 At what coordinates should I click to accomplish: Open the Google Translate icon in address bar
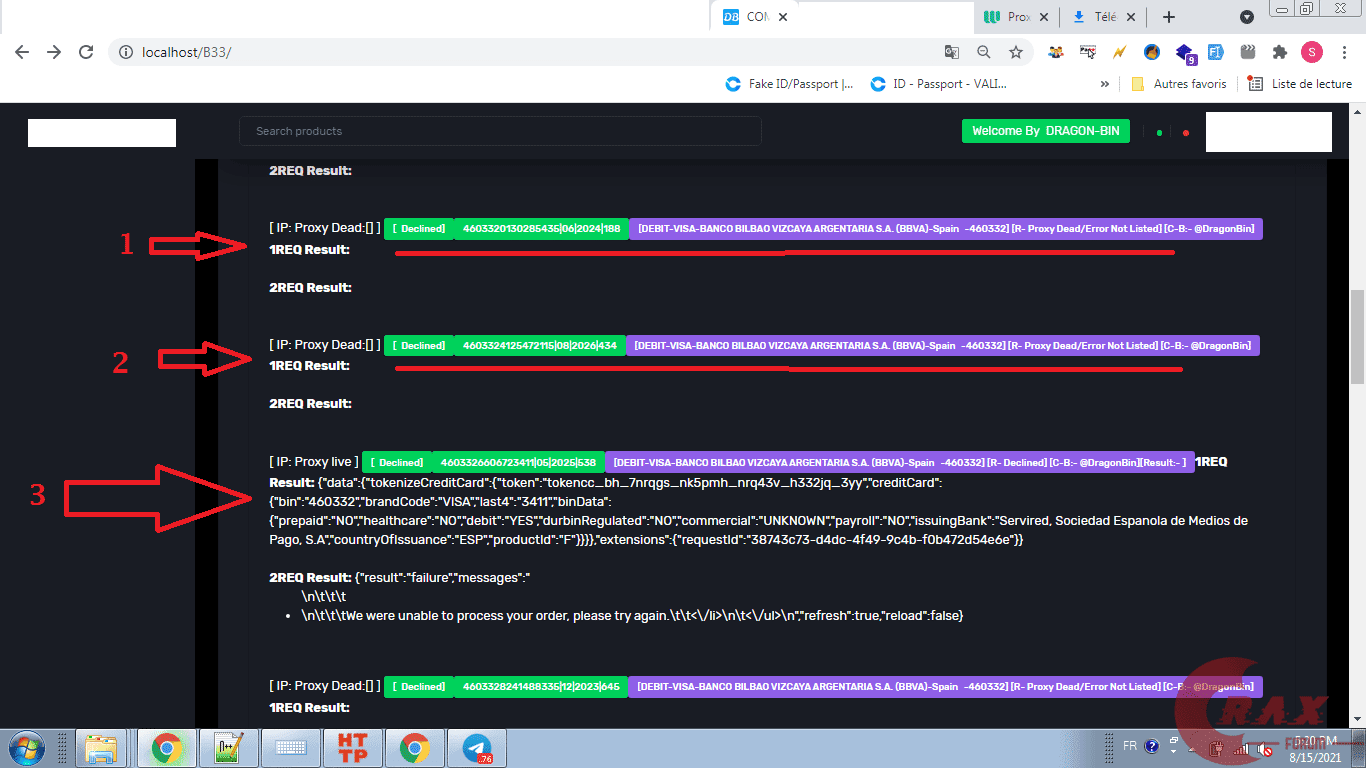[952, 52]
